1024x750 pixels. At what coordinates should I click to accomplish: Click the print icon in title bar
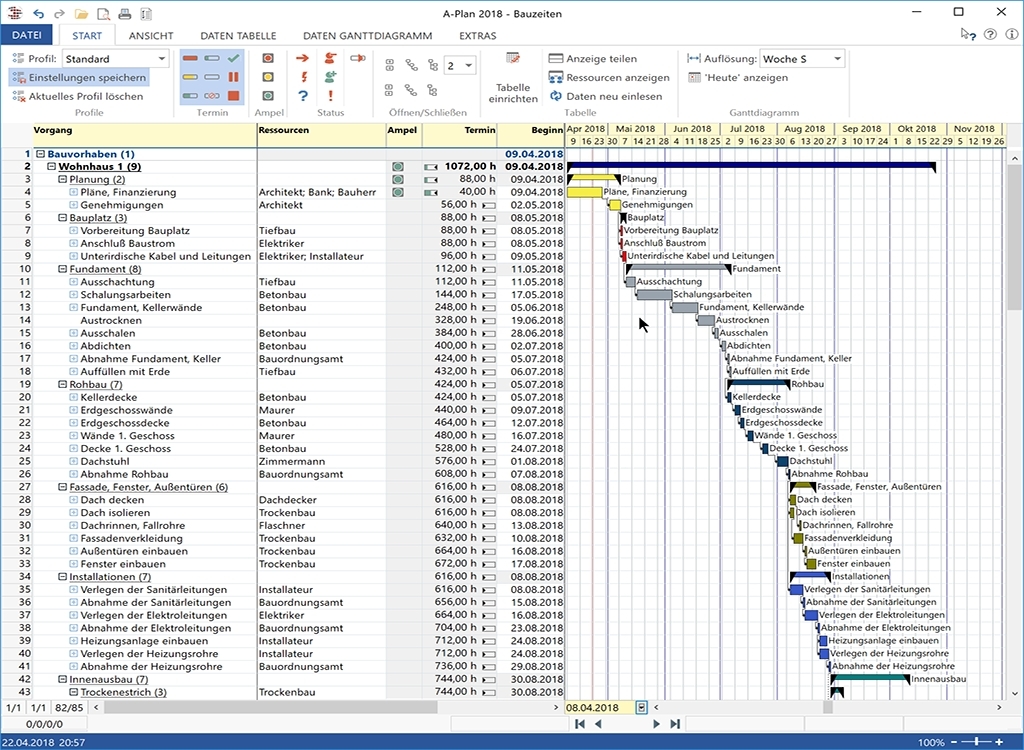pos(125,13)
